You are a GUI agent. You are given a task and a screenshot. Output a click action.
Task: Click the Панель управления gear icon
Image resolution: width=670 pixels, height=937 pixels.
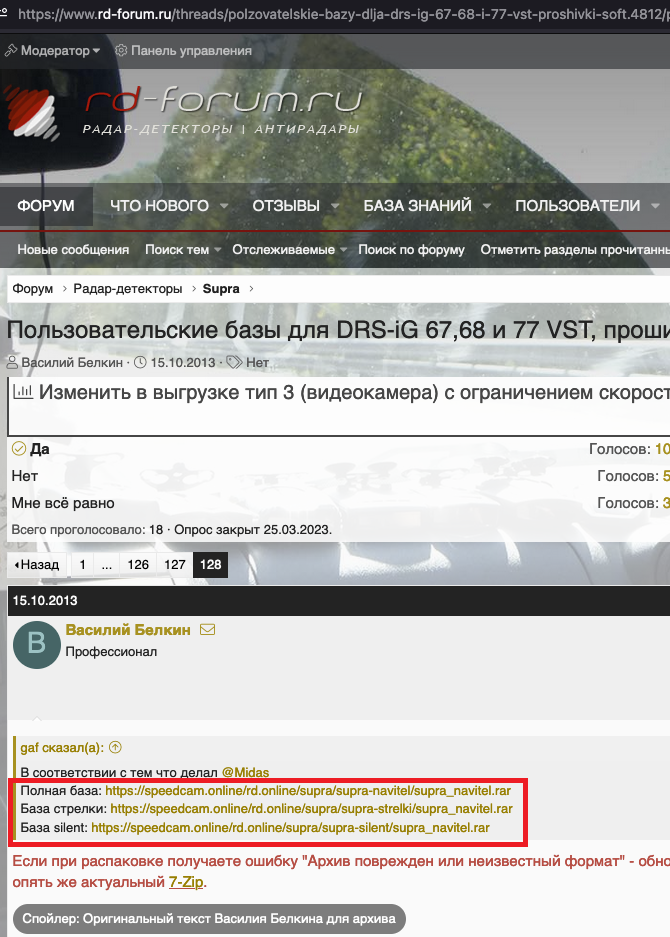[121, 50]
